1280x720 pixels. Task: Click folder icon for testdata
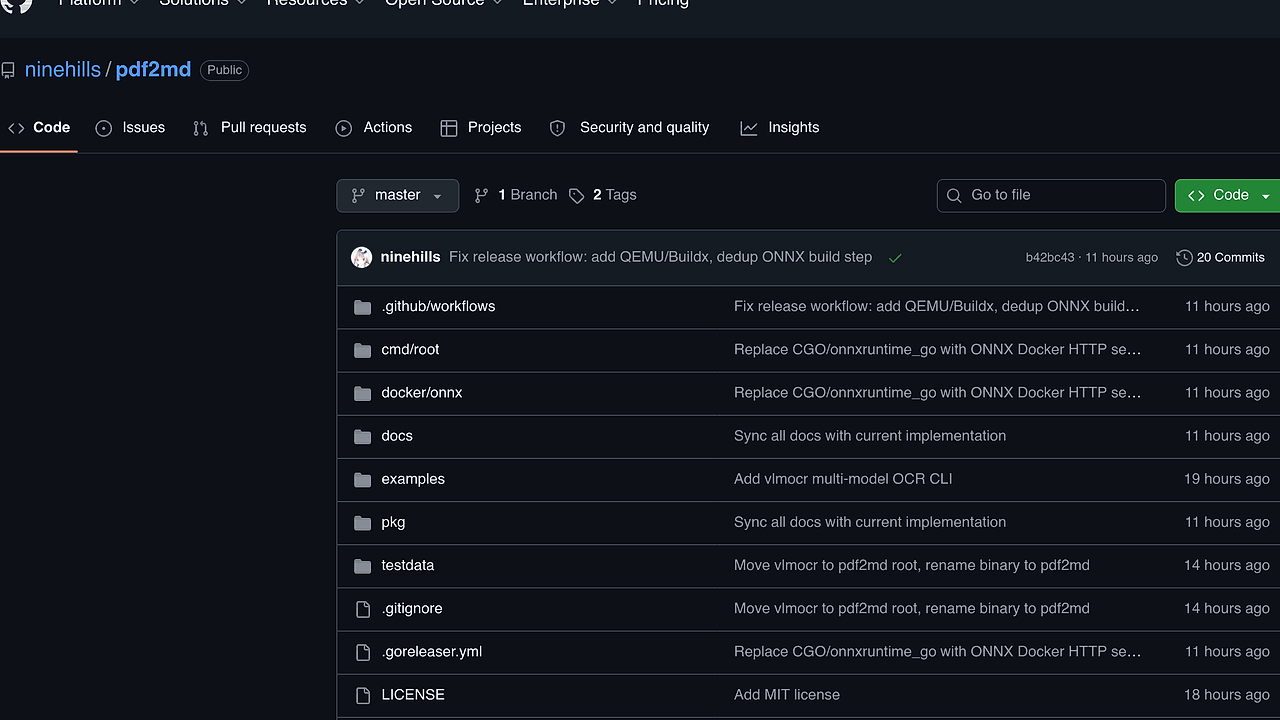(363, 565)
